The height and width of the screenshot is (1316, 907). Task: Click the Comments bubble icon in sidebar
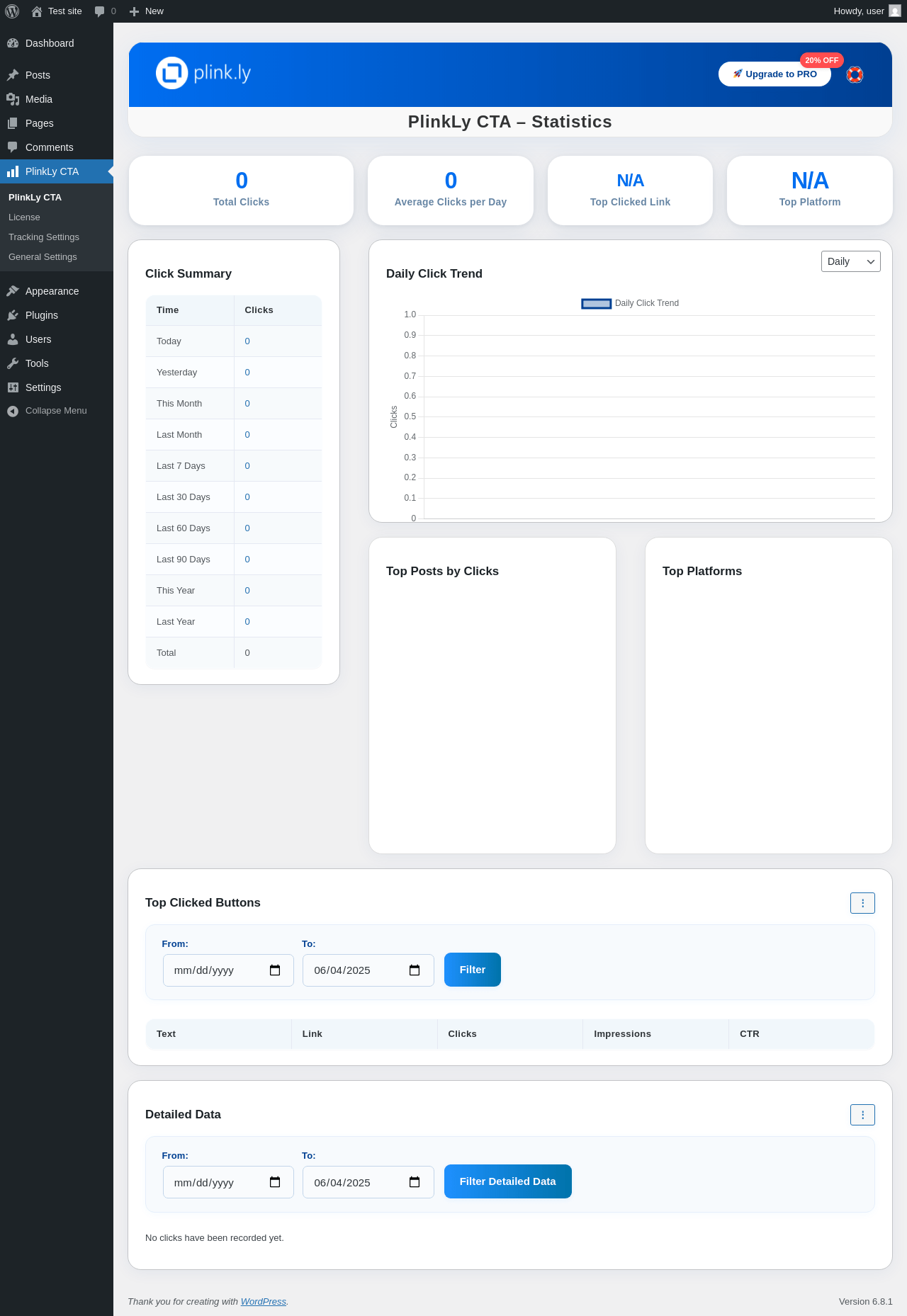13,147
